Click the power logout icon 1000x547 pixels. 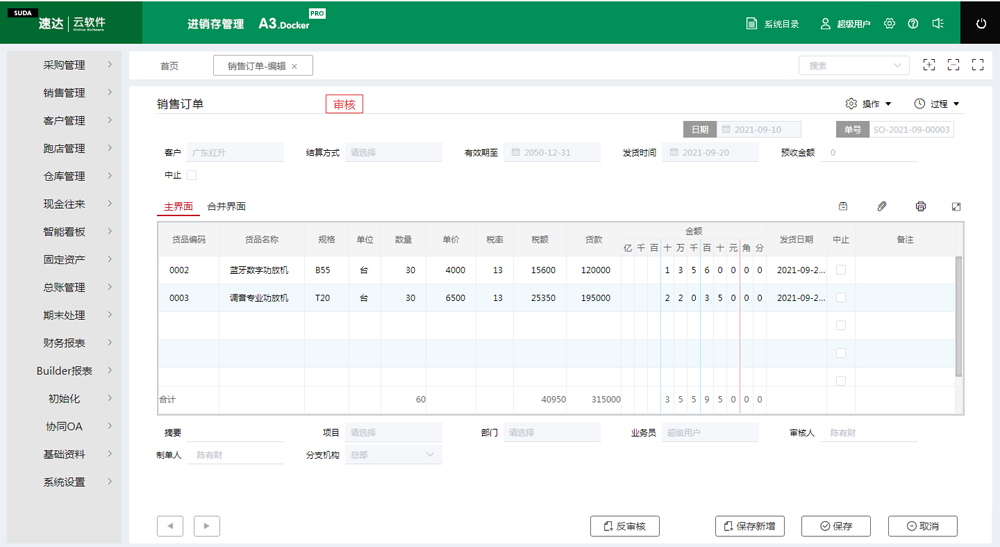click(979, 23)
